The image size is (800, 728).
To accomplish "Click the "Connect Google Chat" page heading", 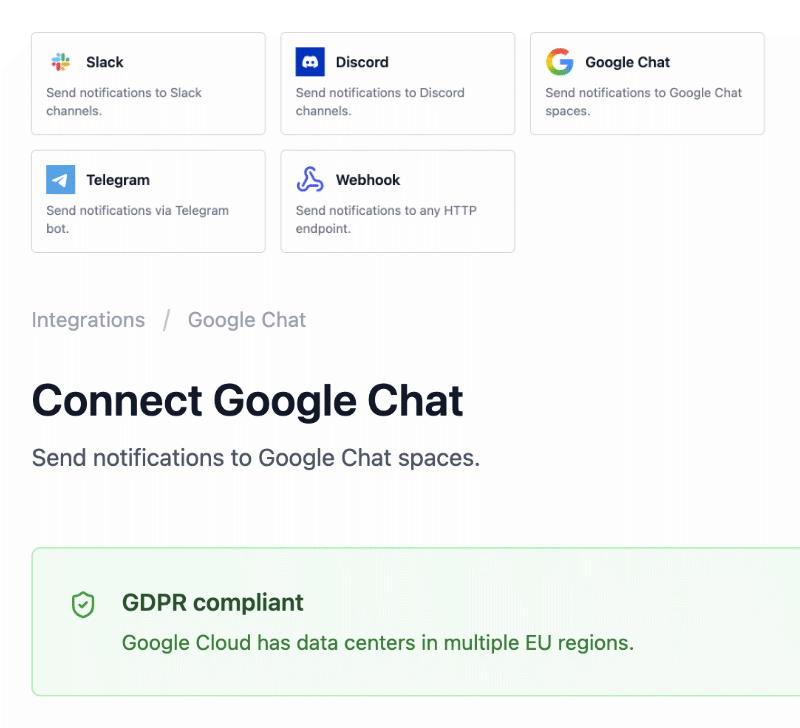I will (x=248, y=401).
